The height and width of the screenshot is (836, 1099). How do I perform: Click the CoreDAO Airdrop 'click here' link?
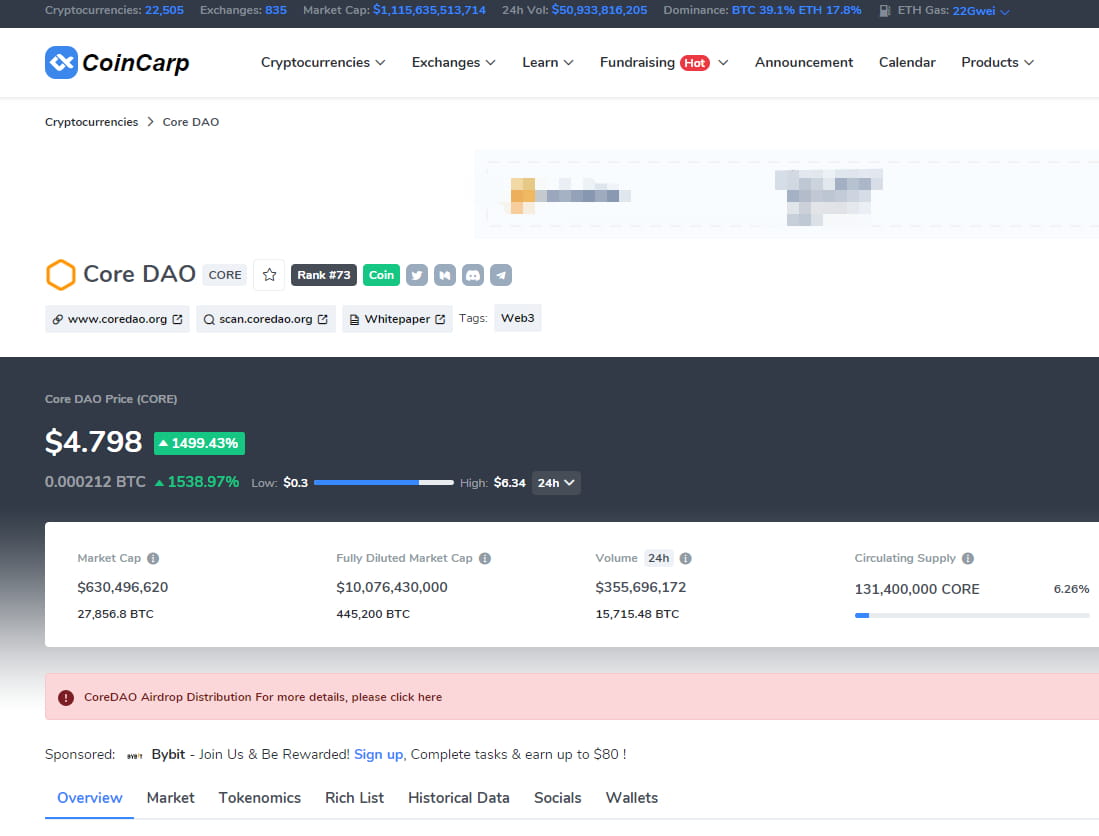point(420,697)
